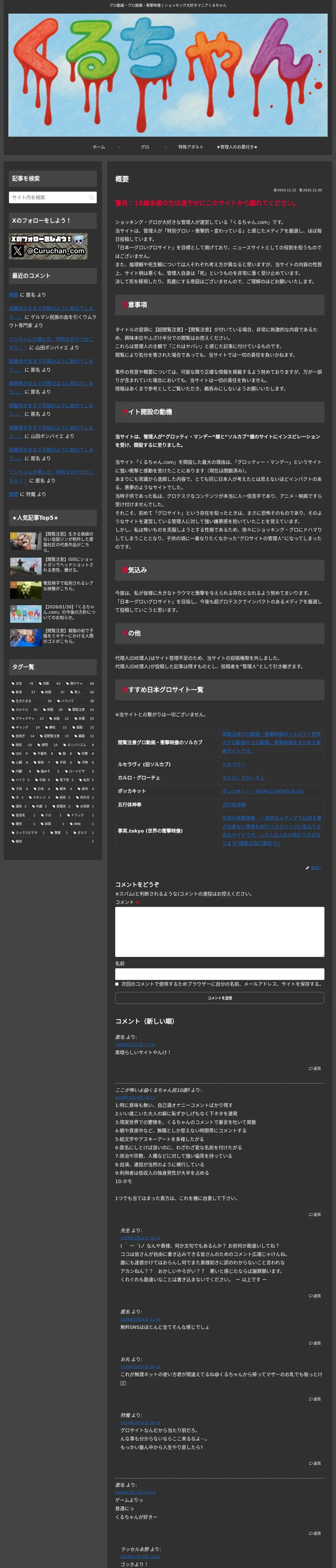Select the カルテル tag
The image size is (336, 1568).
24,709
